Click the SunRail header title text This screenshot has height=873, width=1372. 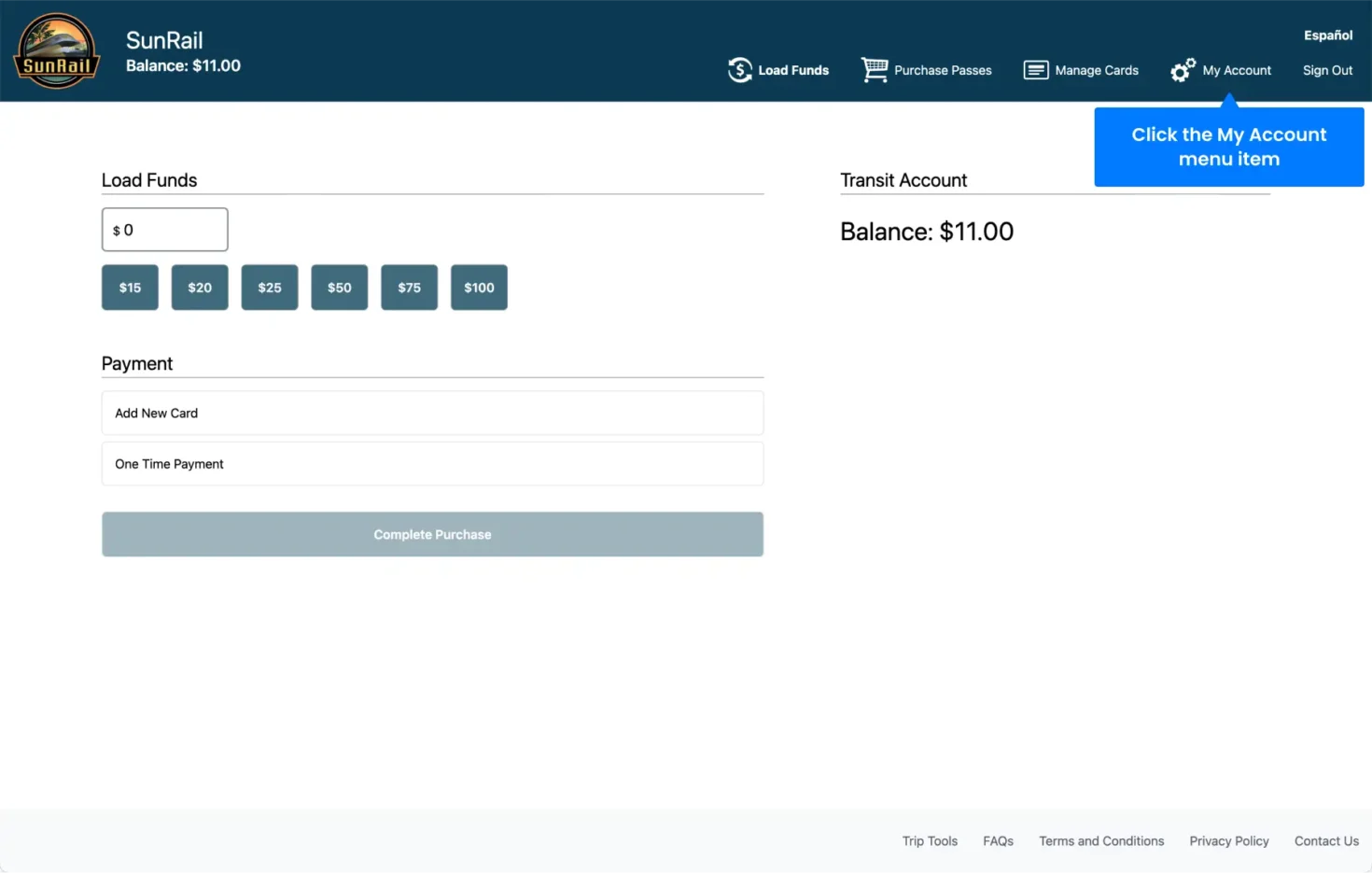pyautogui.click(x=164, y=40)
